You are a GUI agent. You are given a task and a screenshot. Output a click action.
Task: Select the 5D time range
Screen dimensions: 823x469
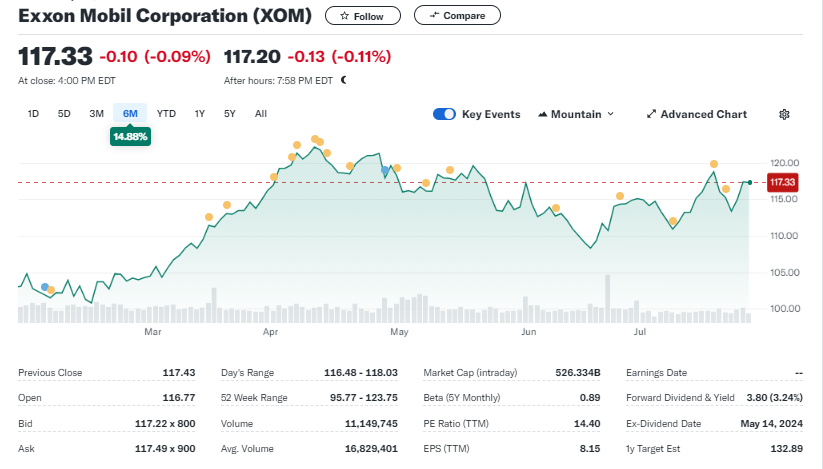(64, 113)
